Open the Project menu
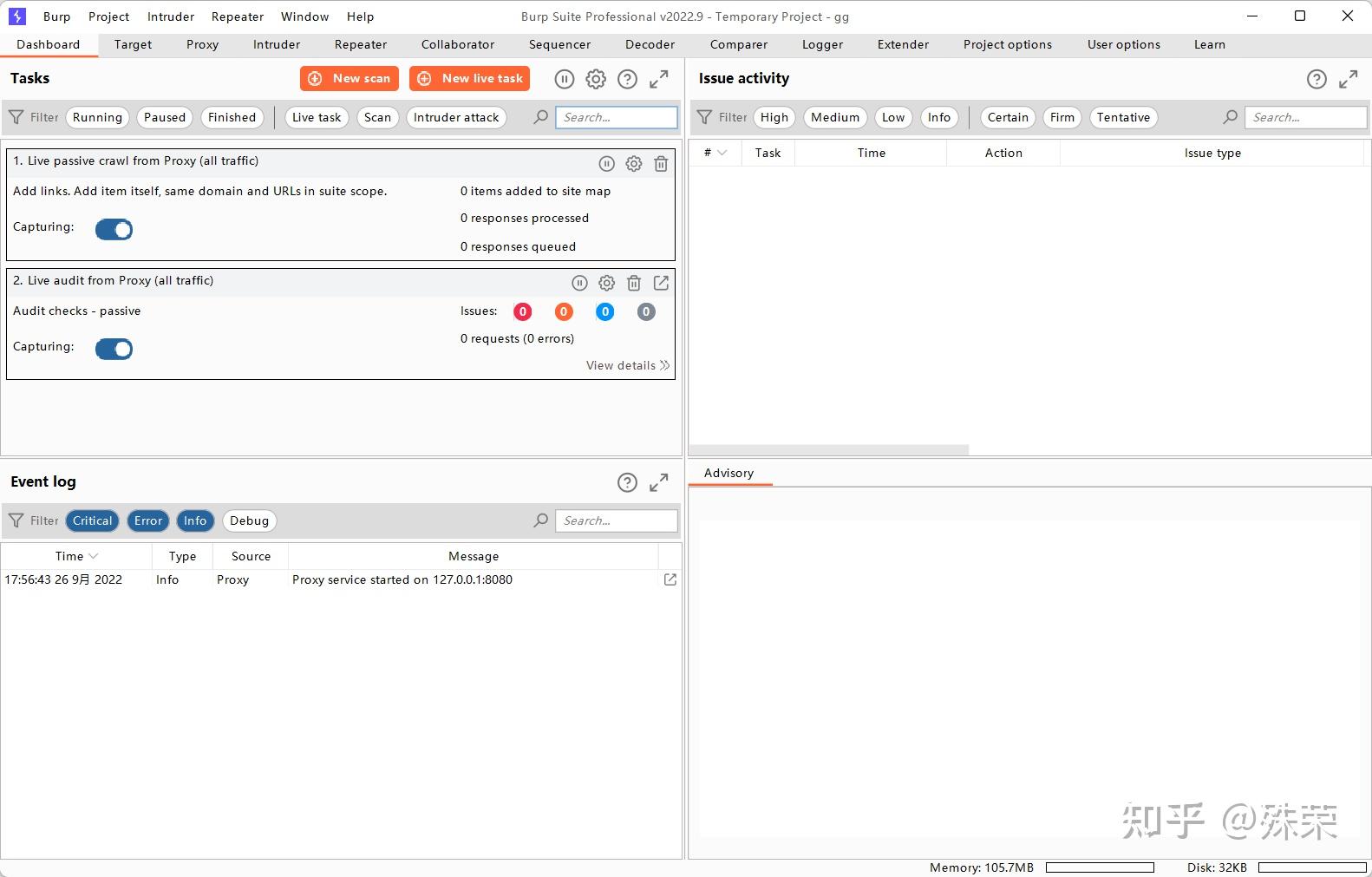This screenshot has height=877, width=1372. coord(108,16)
